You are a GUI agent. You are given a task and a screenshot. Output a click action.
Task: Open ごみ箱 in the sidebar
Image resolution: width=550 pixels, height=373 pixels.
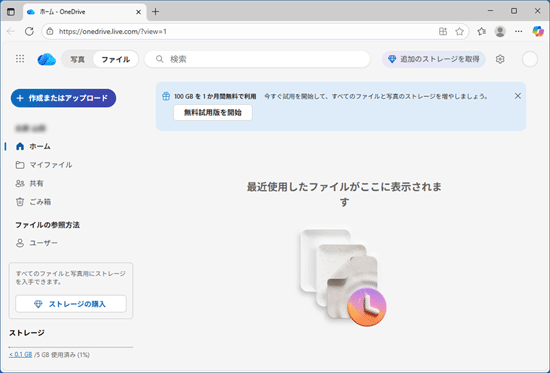[33, 202]
